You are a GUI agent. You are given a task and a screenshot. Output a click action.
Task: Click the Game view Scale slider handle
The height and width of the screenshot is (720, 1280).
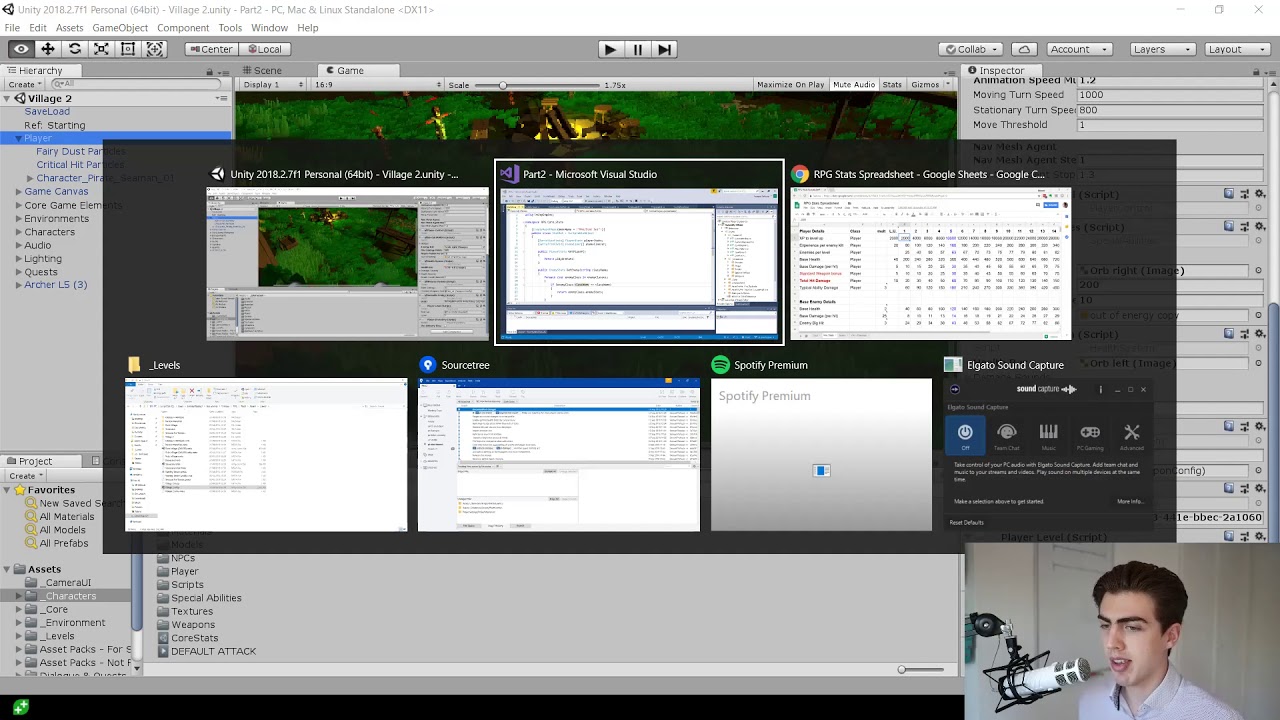coord(503,85)
